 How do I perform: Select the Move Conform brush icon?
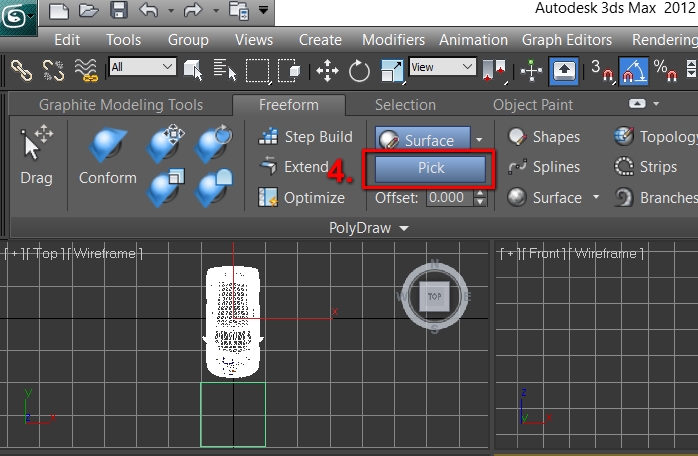point(166,142)
